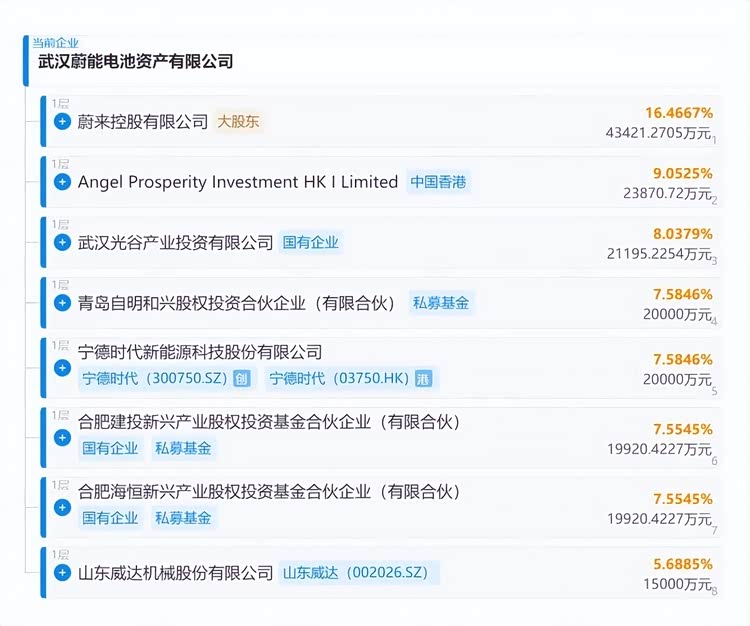Click 国有企业 tag under 武汉光谷产业投资
The height and width of the screenshot is (626, 750).
coord(311,242)
